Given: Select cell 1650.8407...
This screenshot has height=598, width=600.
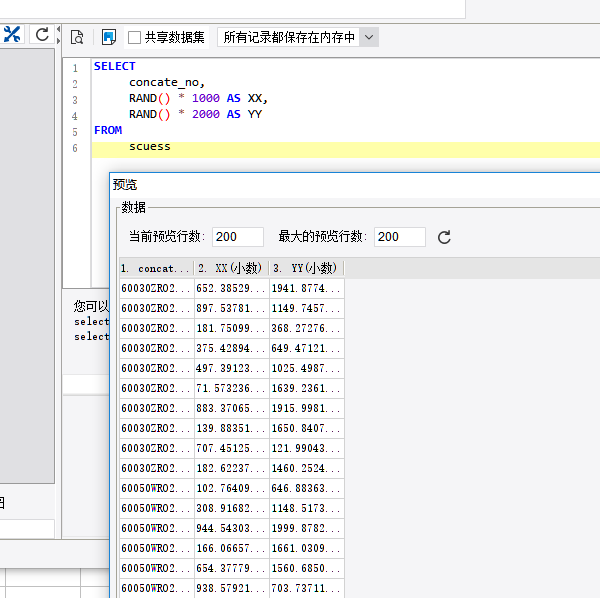Looking at the screenshot, I should 307,429.
